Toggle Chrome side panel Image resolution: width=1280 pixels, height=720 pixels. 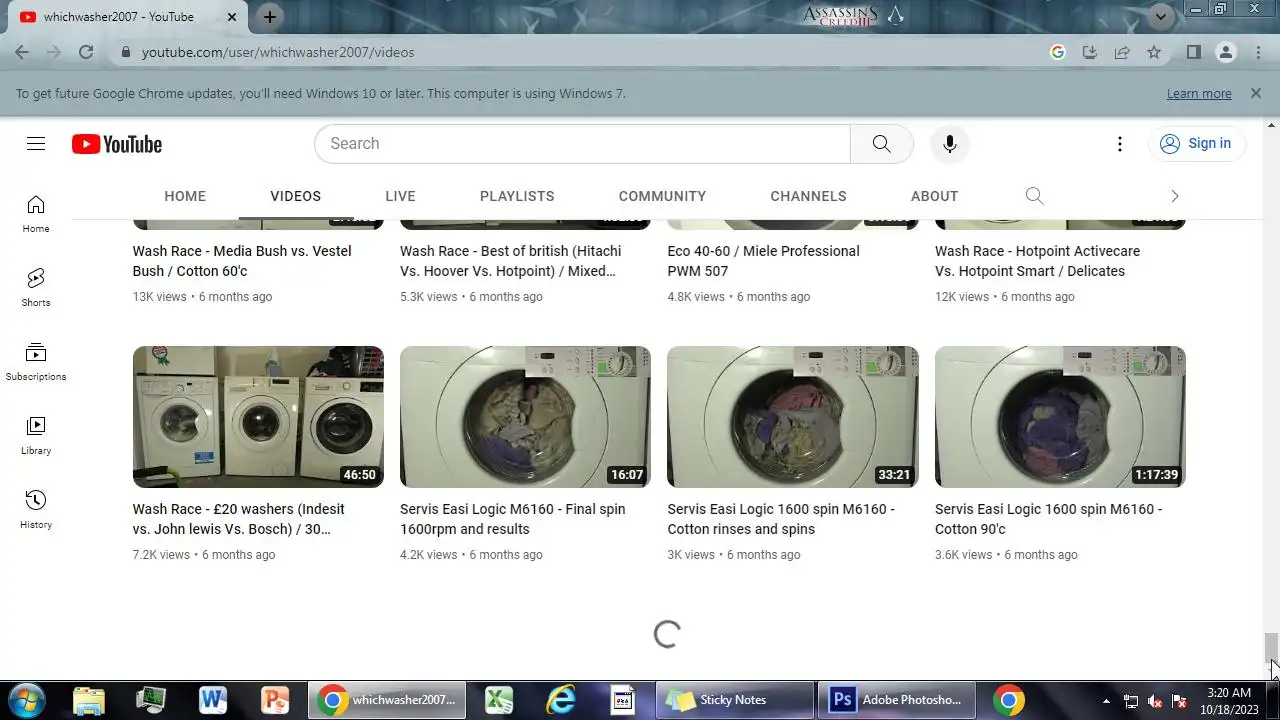pos(1193,52)
